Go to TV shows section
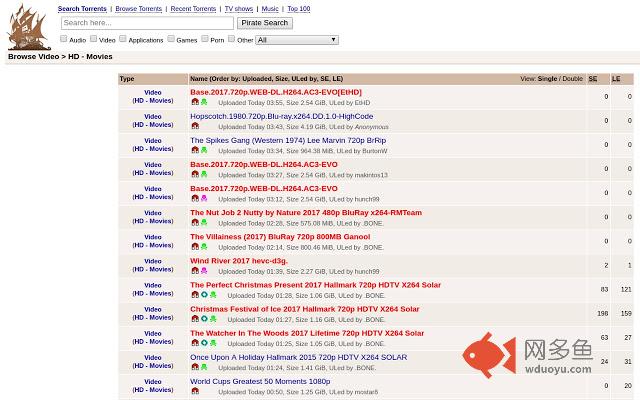Image resolution: width=640 pixels, height=400 pixels. (239, 9)
